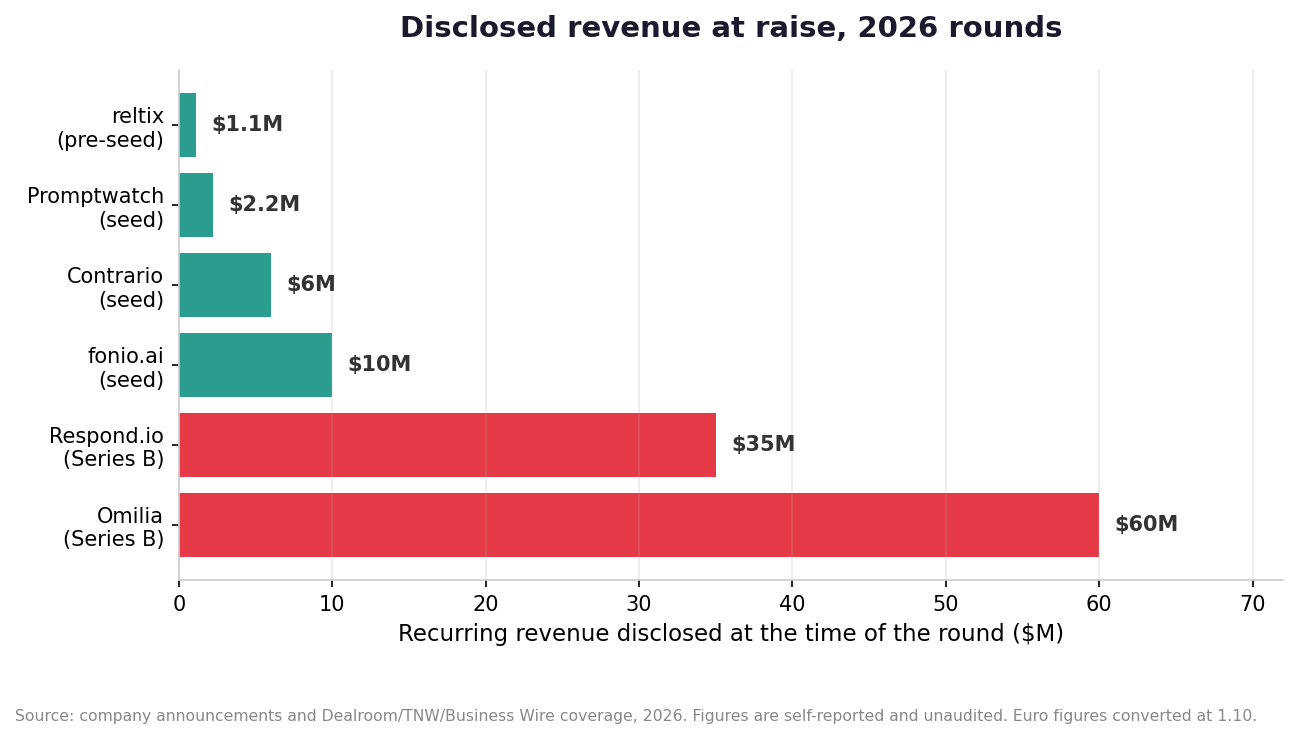Image resolution: width=1298 pixels, height=739 pixels.
Task: Click the '$60M' value label
Action: pyautogui.click(x=1146, y=525)
